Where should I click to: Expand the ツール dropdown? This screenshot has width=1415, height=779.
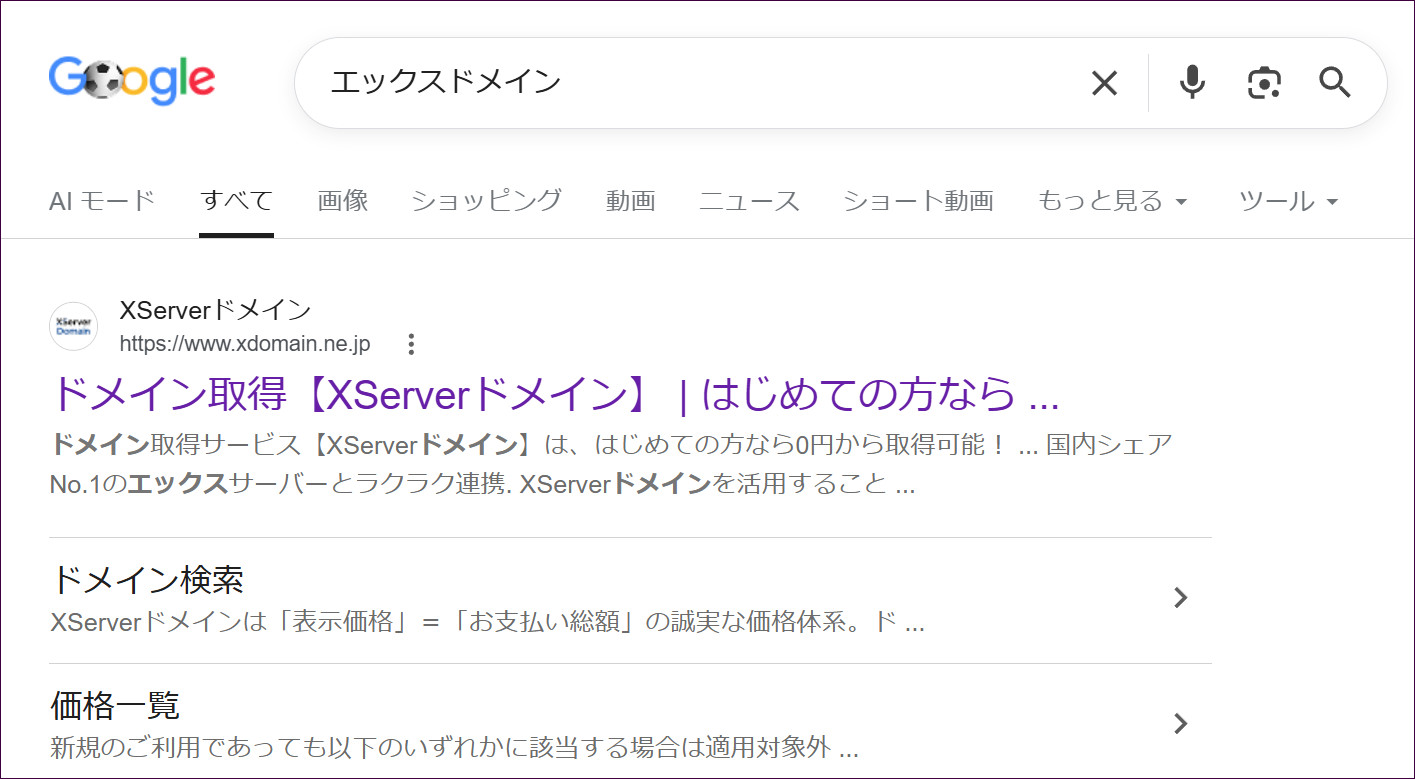pyautogui.click(x=1288, y=201)
